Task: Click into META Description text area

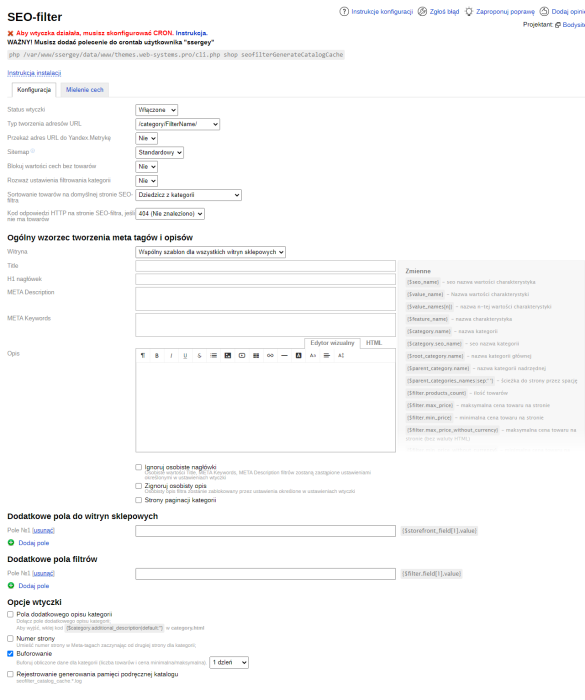Action: (265, 299)
